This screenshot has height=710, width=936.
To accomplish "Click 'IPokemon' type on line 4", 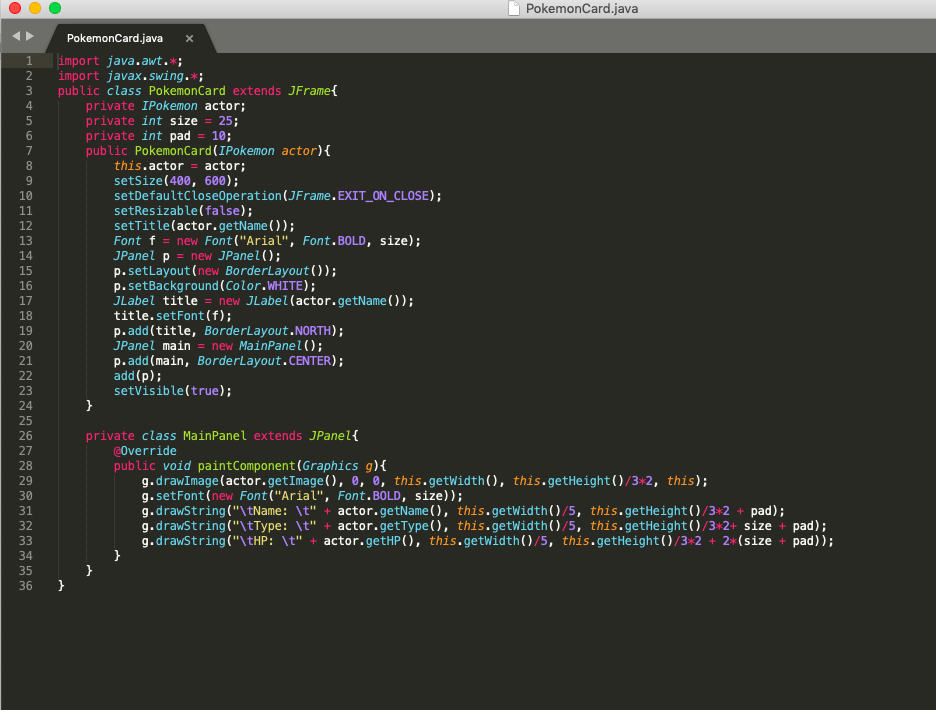I will click(x=170, y=106).
